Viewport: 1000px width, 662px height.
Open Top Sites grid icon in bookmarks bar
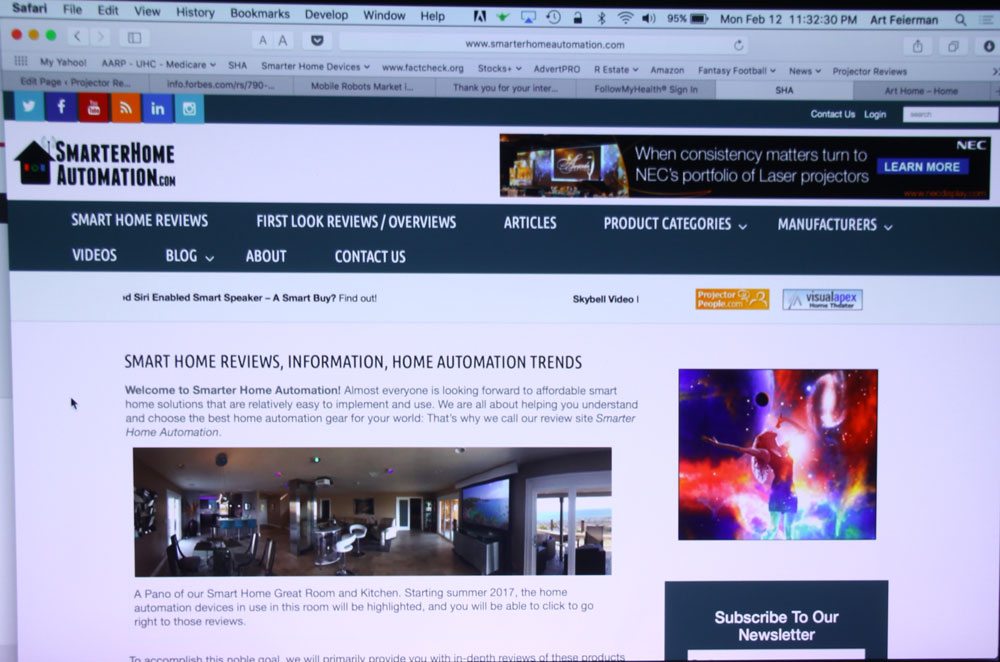21,61
